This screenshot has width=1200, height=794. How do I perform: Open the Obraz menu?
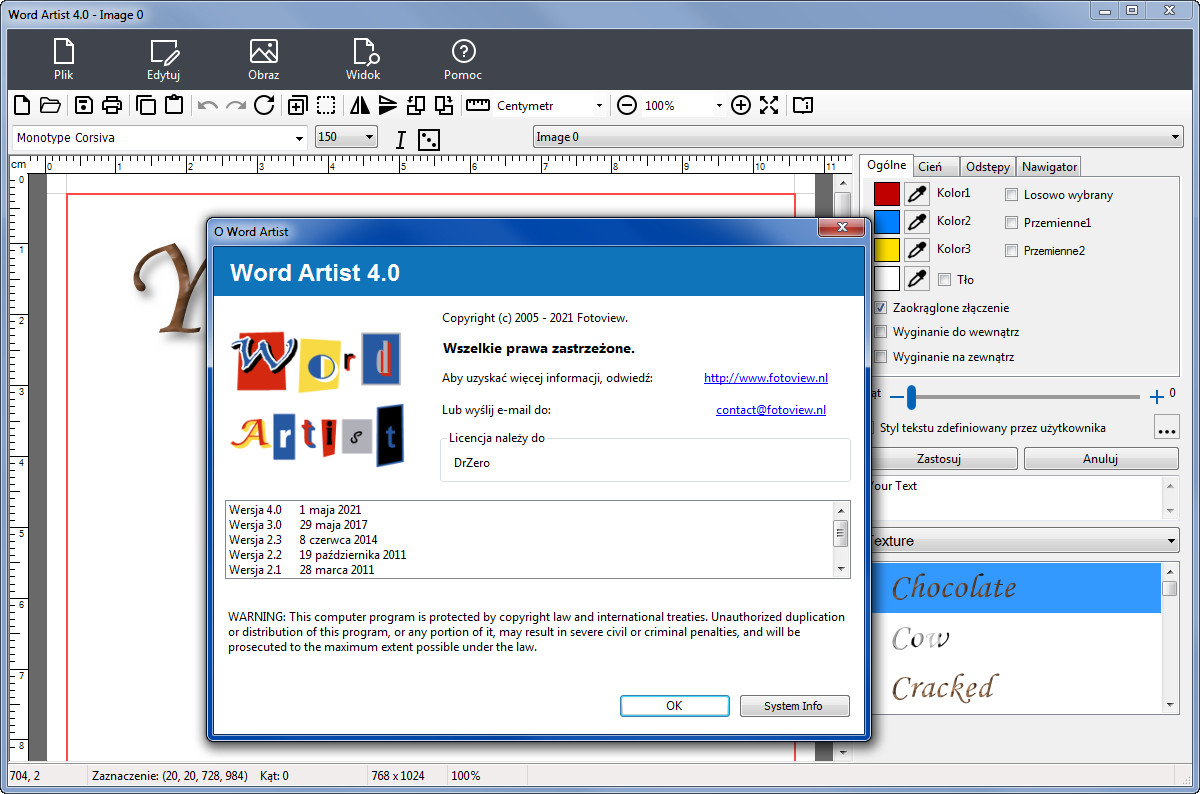point(263,59)
